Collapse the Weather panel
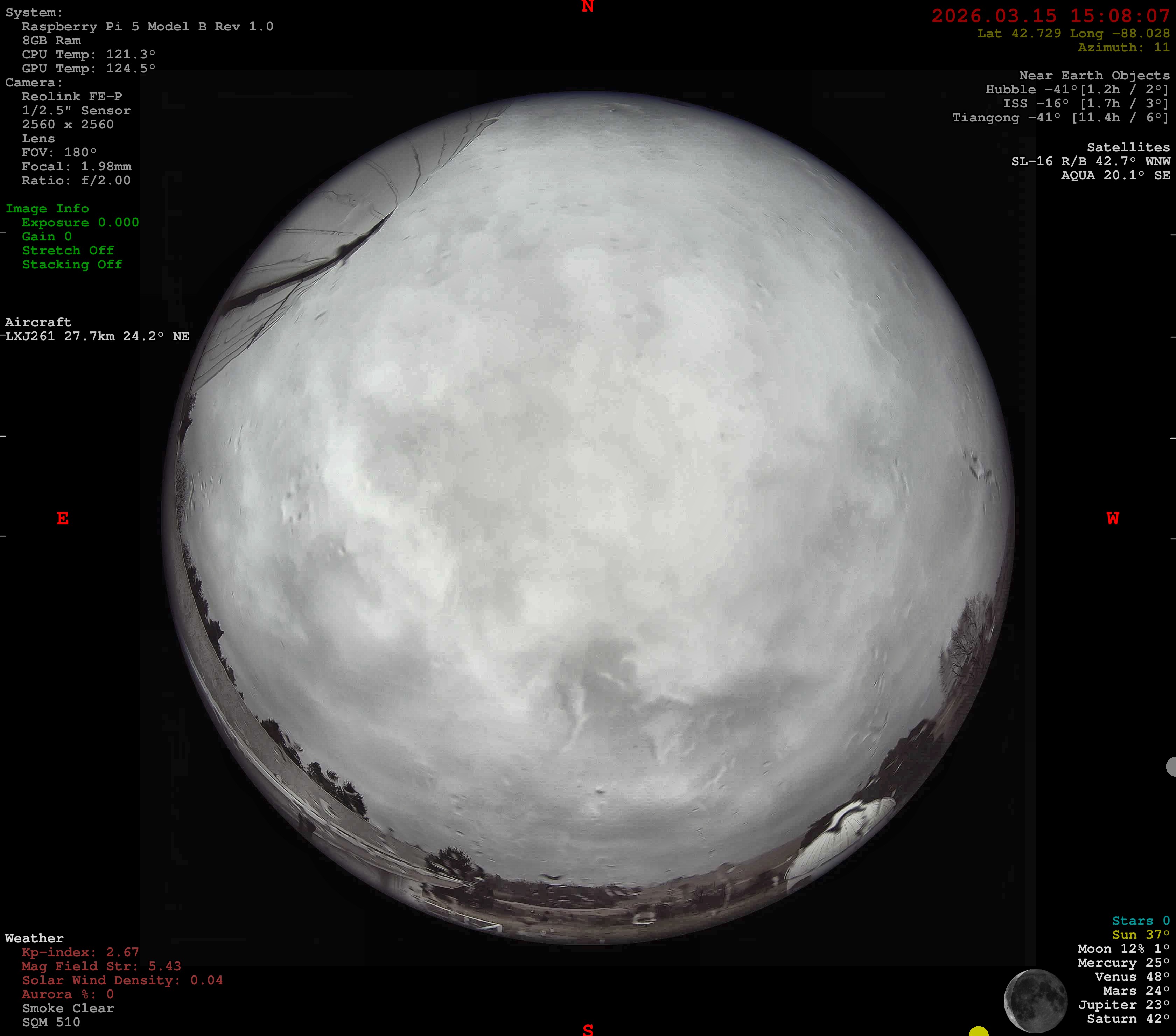Viewport: 1176px width, 1036px height. [35, 938]
